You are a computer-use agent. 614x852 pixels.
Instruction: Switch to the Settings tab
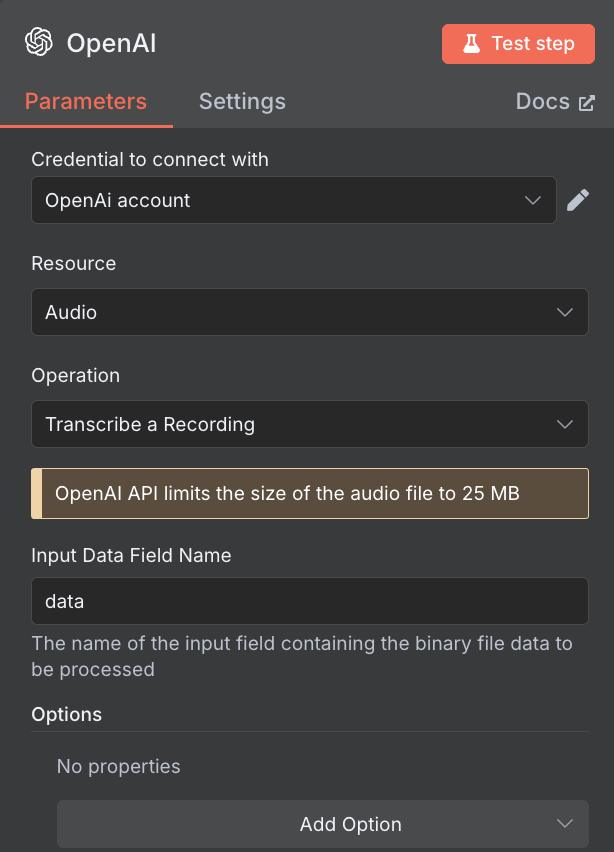tap(242, 102)
